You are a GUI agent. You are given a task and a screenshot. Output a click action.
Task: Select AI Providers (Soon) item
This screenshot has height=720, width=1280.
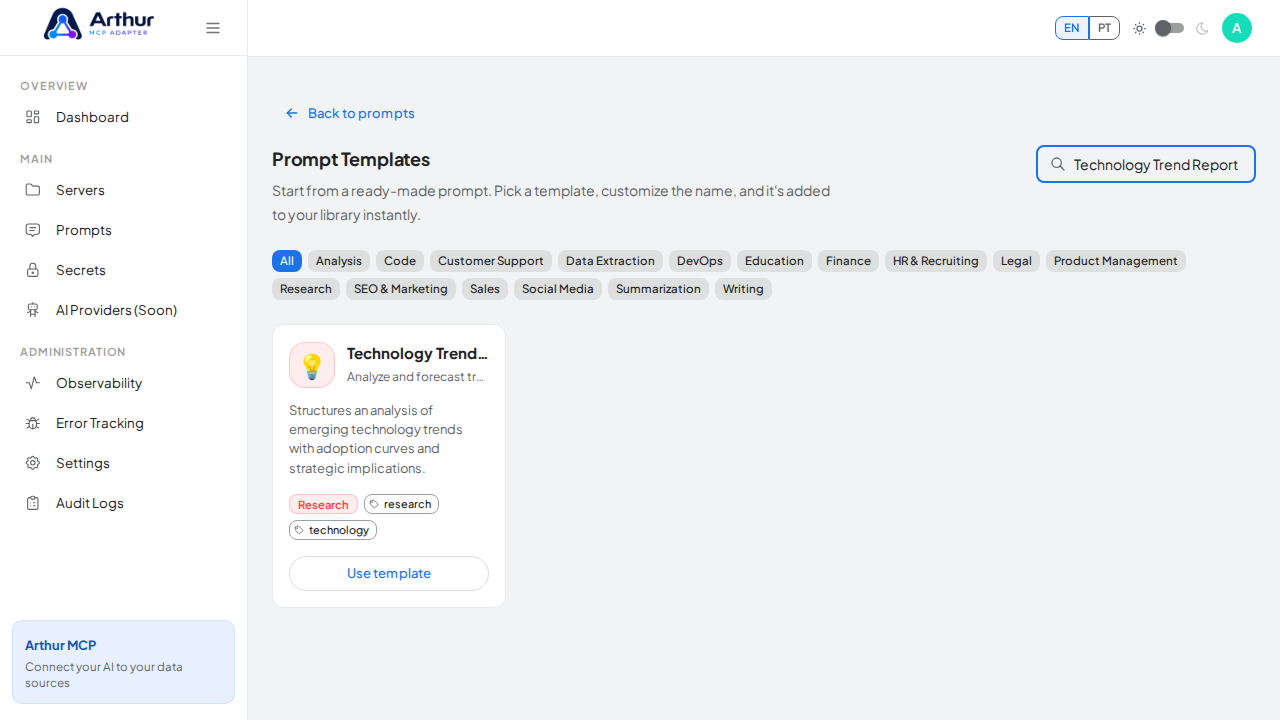coord(123,310)
